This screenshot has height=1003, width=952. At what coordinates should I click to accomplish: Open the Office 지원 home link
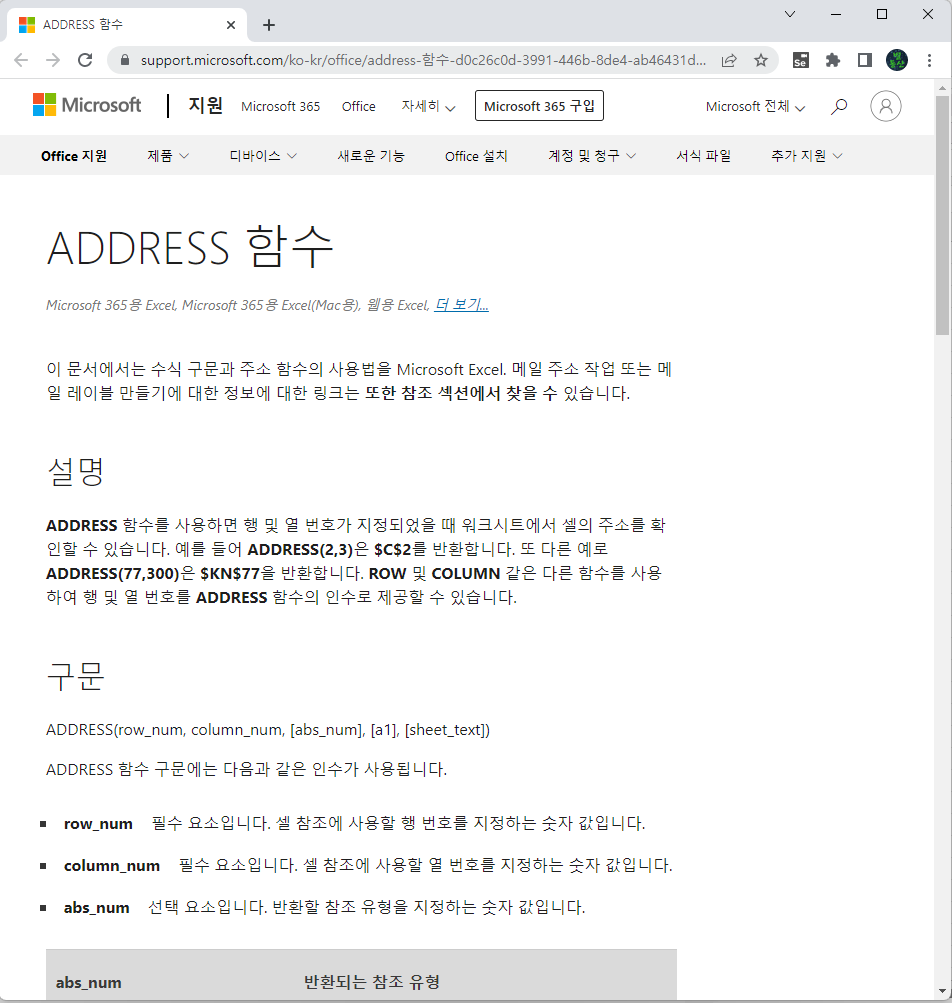pyautogui.click(x=74, y=156)
